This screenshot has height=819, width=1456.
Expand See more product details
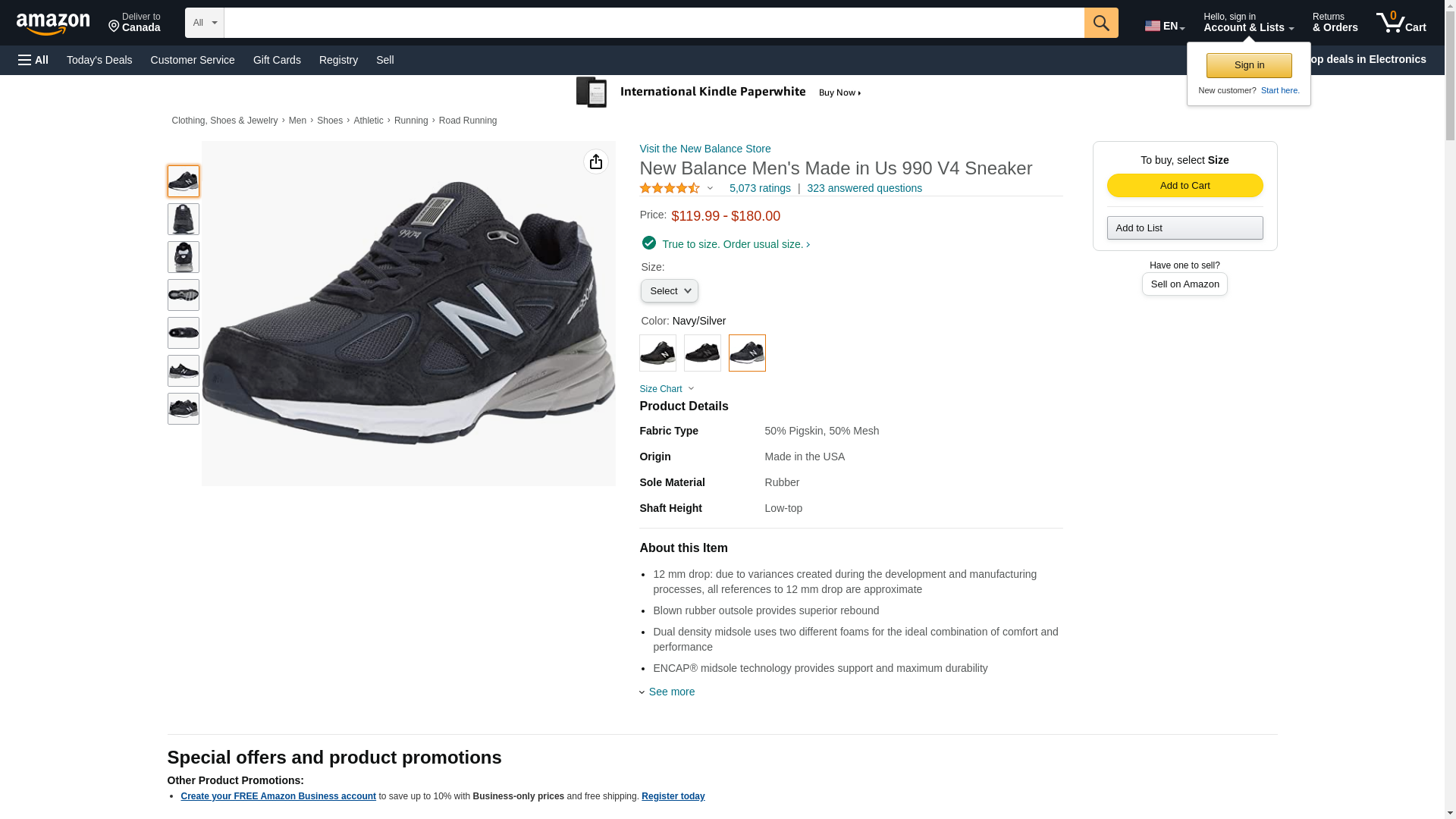pyautogui.click(x=671, y=692)
